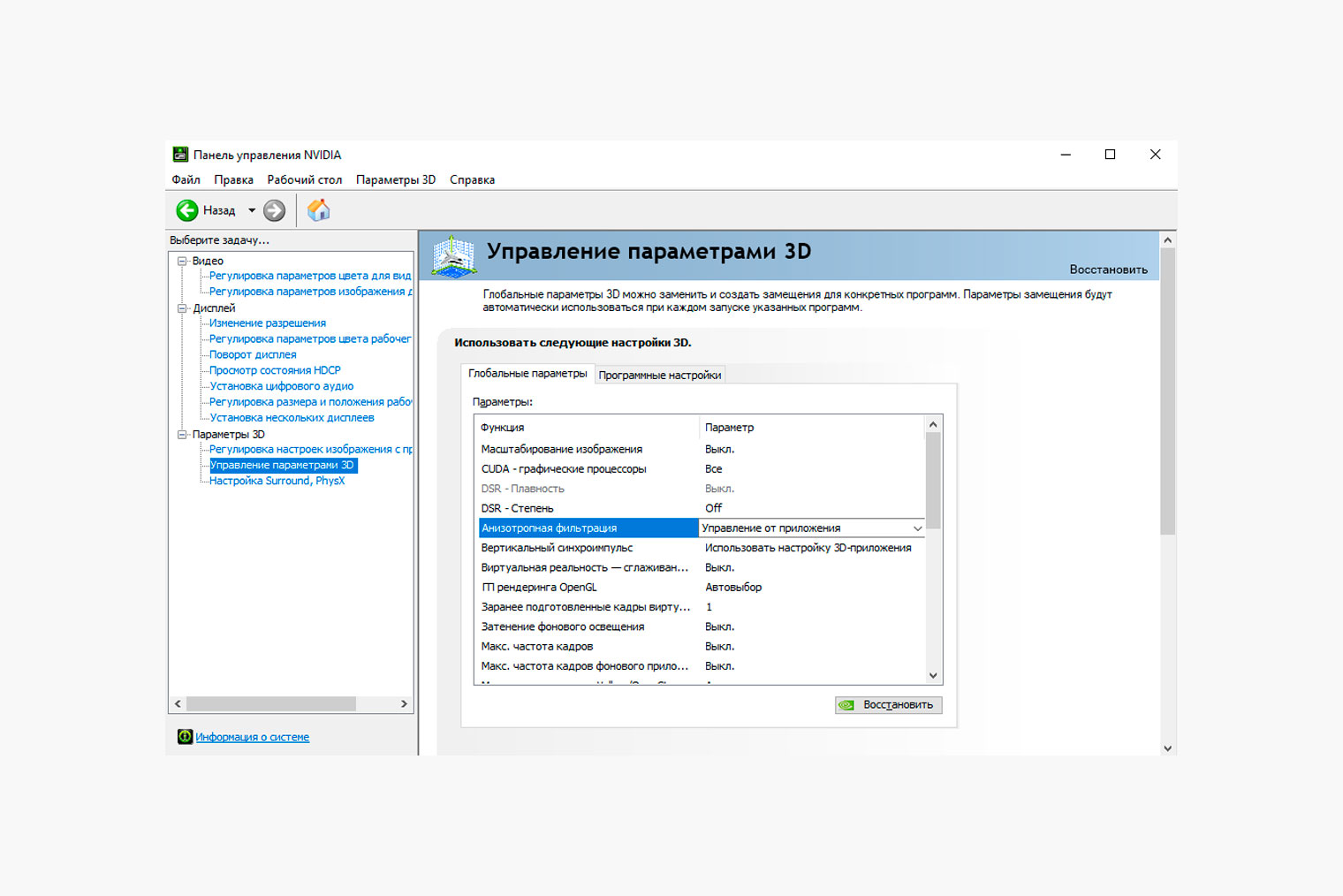This screenshot has width=1343, height=896.
Task: Click the Автовыбор value cell
Action: (733, 587)
